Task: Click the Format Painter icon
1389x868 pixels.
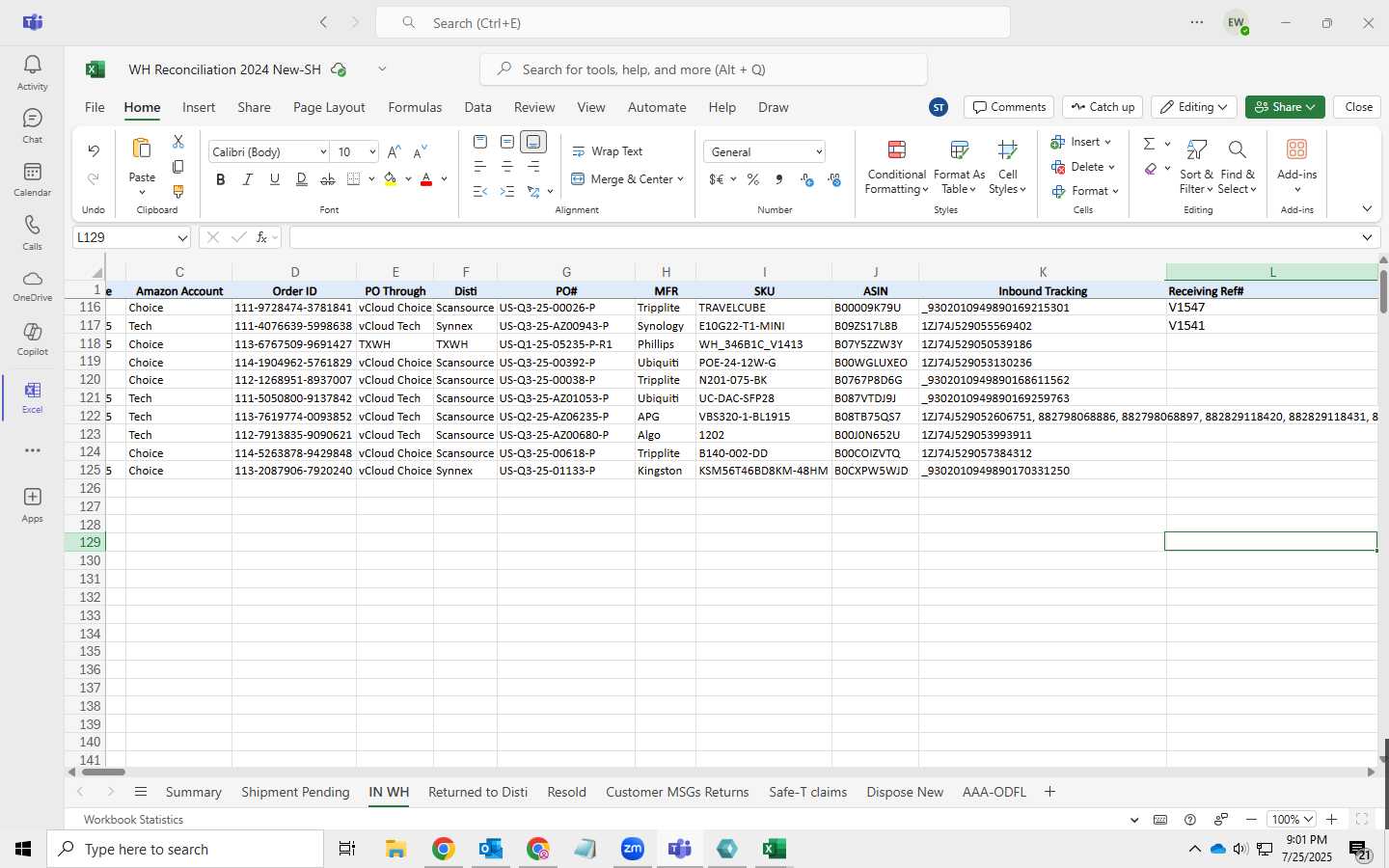Action: [x=178, y=192]
